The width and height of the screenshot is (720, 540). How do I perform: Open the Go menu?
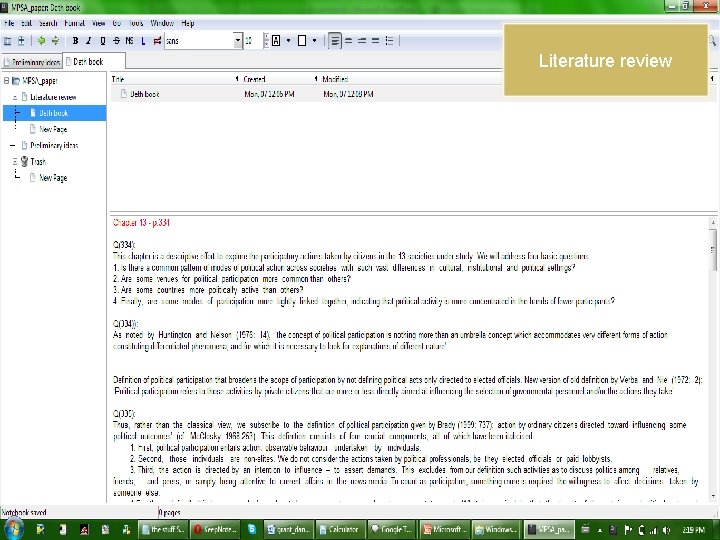(x=117, y=23)
